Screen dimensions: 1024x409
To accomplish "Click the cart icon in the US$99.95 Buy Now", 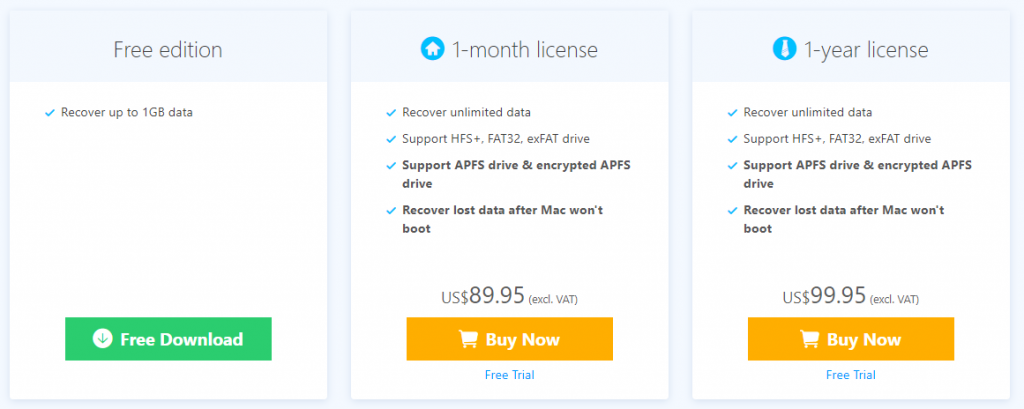I will [x=810, y=339].
